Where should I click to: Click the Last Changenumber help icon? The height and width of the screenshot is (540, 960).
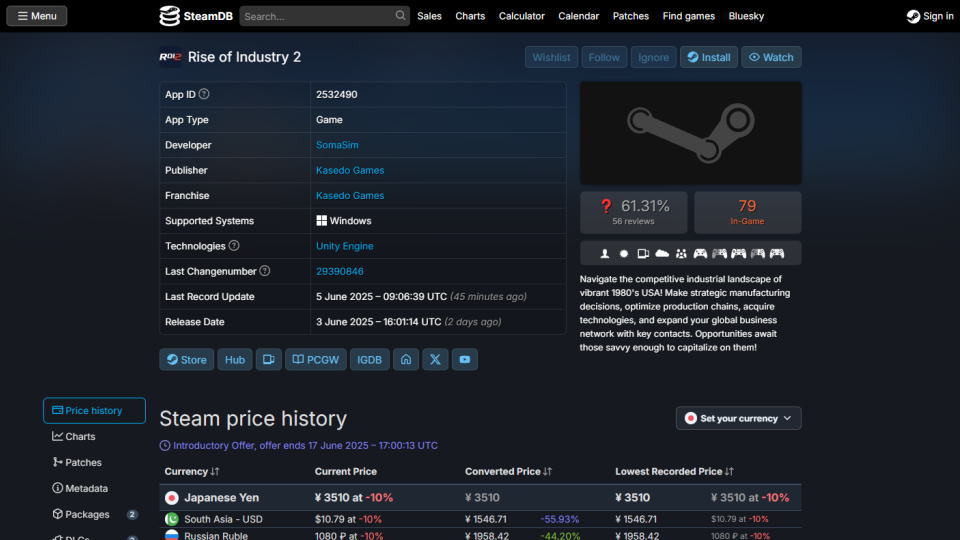coord(264,271)
